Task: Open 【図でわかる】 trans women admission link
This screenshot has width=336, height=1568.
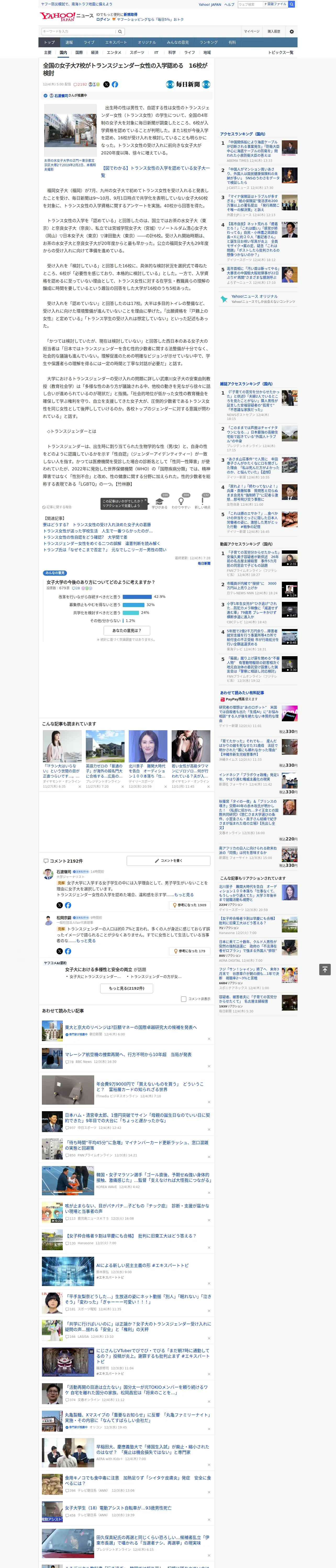Action: coord(155,172)
